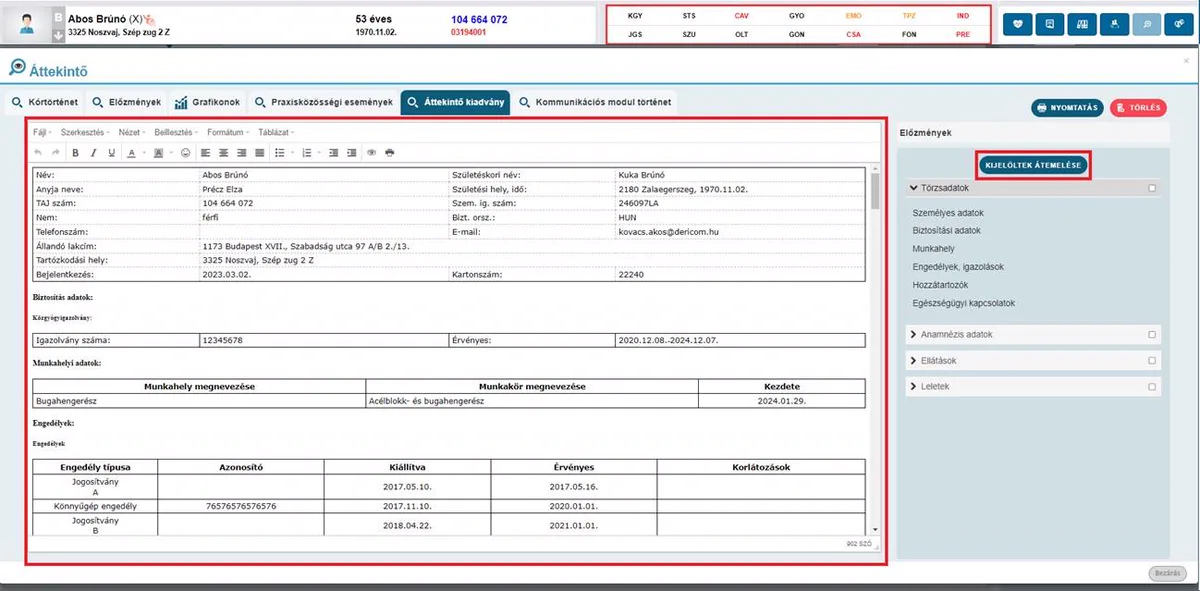Select Munkahely item in sidebar

[934, 247]
